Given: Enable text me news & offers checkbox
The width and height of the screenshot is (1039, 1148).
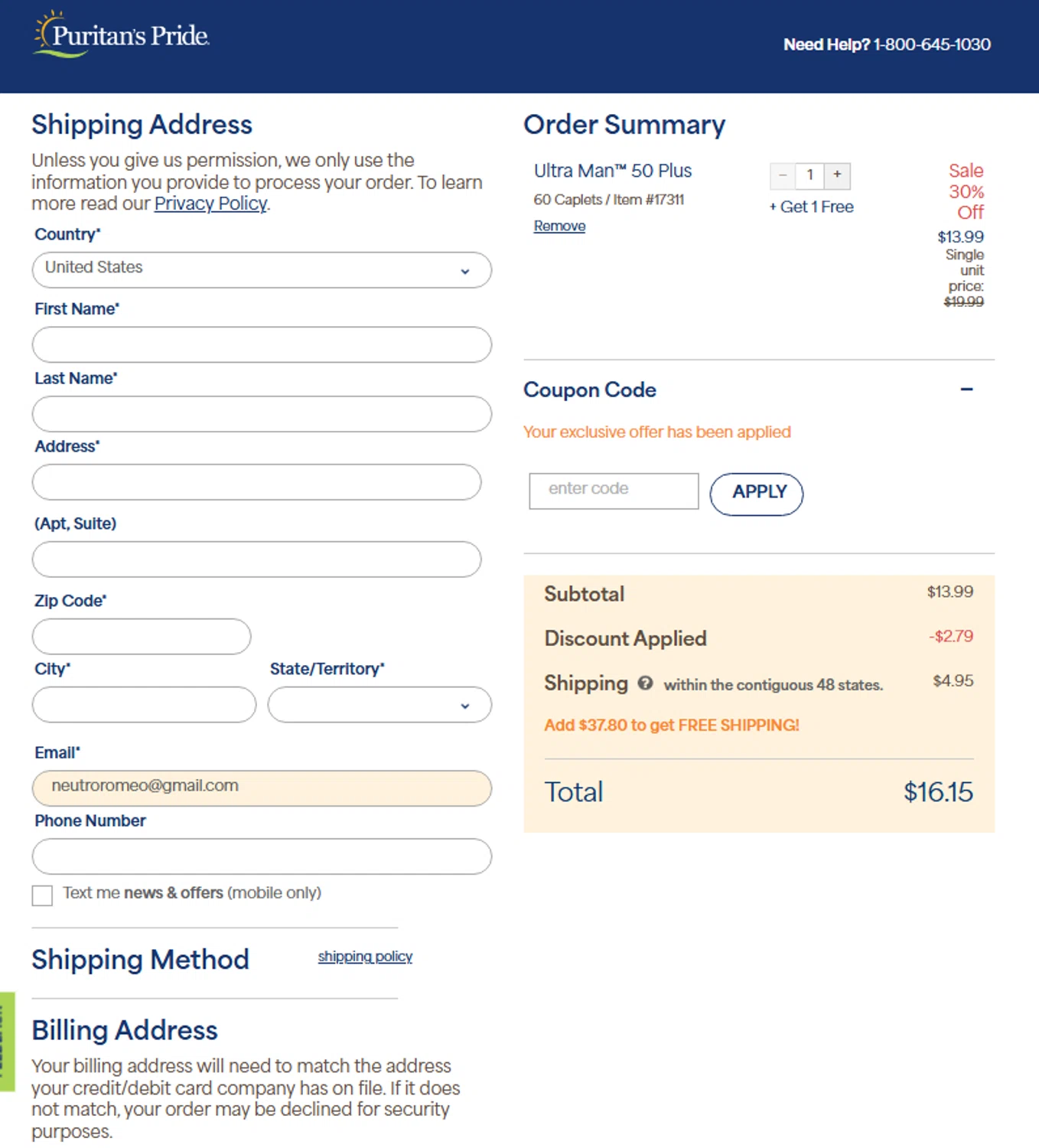Looking at the screenshot, I should pyautogui.click(x=43, y=895).
